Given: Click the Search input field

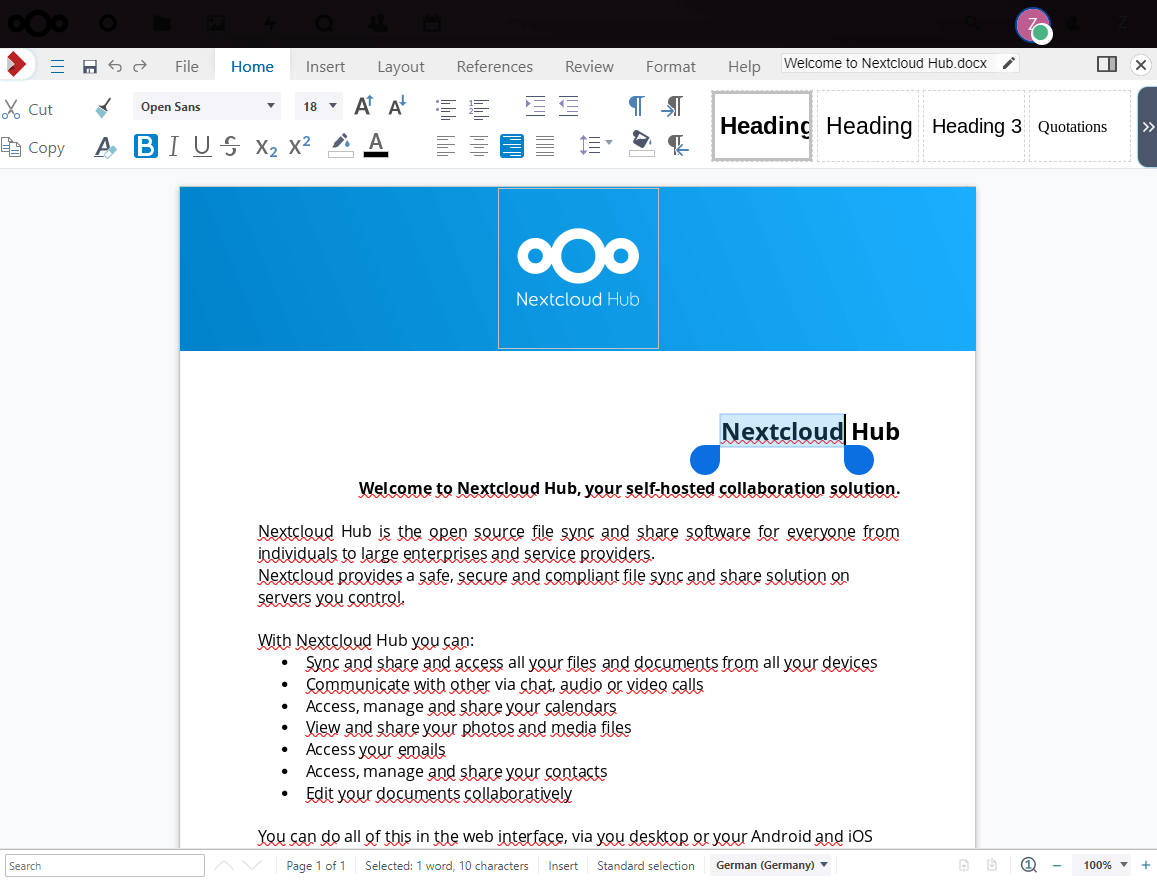Looking at the screenshot, I should click(104, 865).
